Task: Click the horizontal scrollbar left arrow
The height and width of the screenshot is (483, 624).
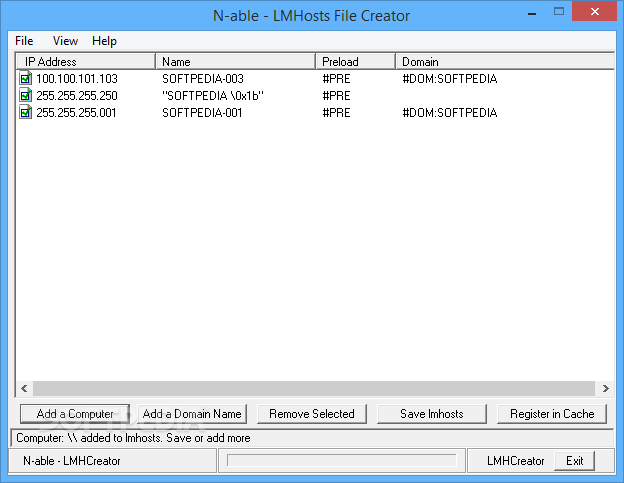Action: [x=24, y=388]
